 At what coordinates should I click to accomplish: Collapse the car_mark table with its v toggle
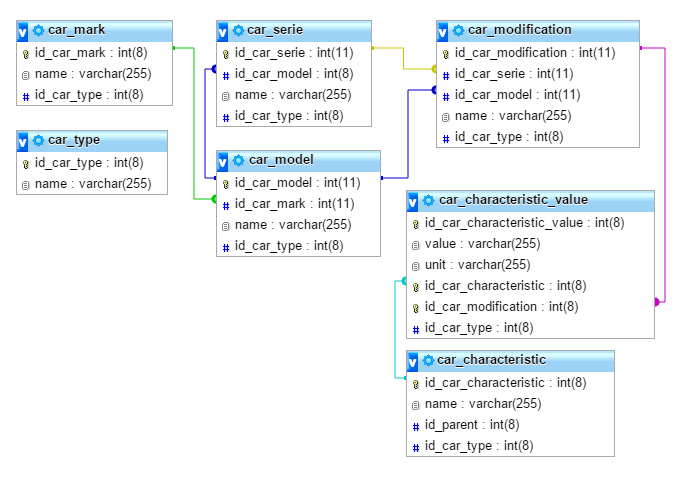(x=23, y=31)
